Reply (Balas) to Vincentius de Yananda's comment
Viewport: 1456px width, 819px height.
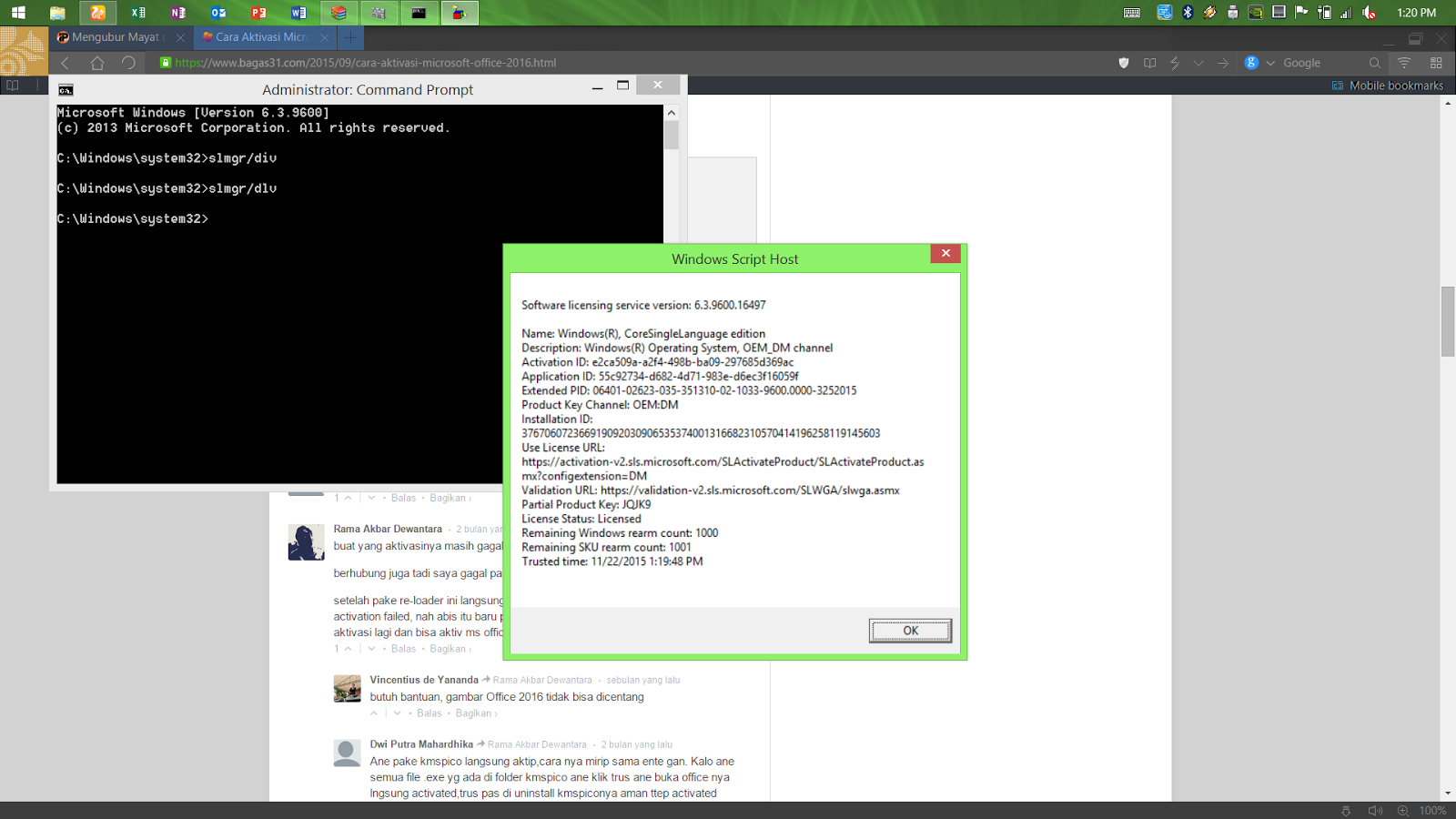click(429, 713)
